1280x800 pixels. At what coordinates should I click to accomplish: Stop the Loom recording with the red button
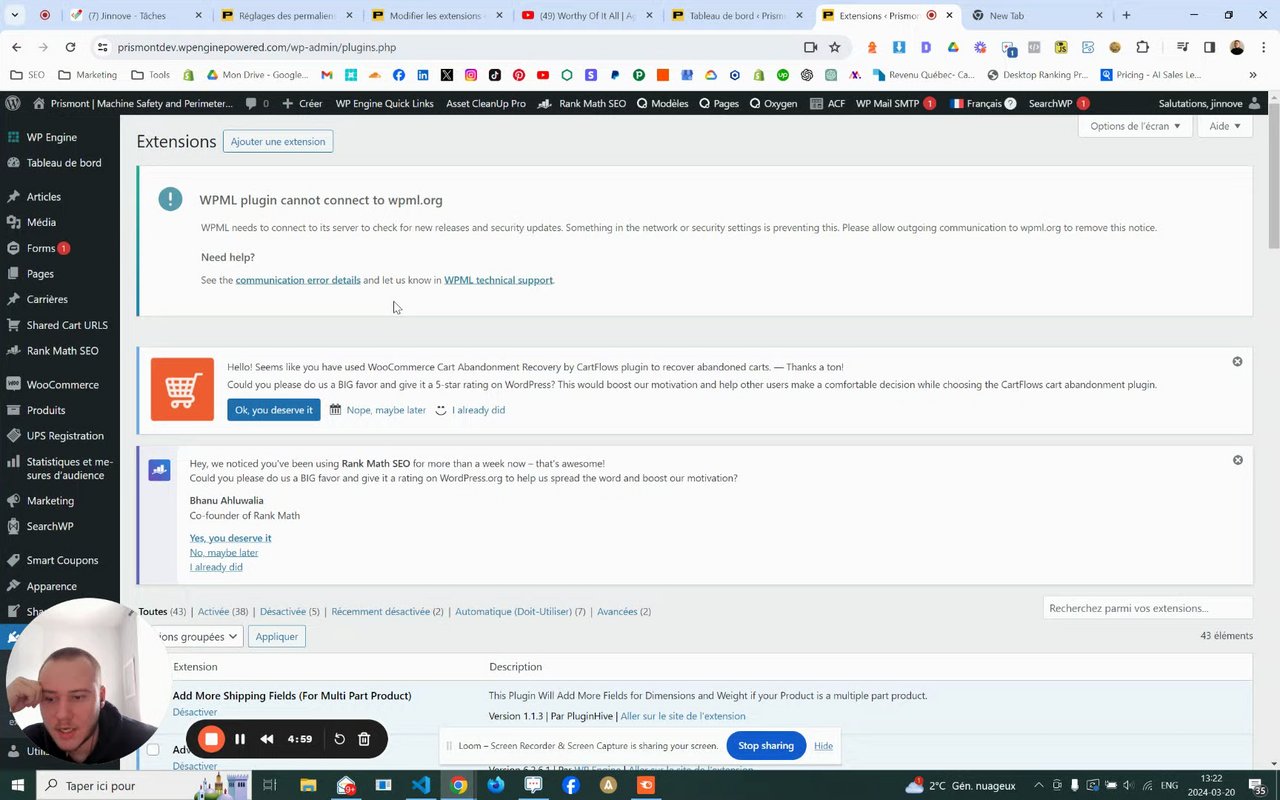tap(211, 739)
